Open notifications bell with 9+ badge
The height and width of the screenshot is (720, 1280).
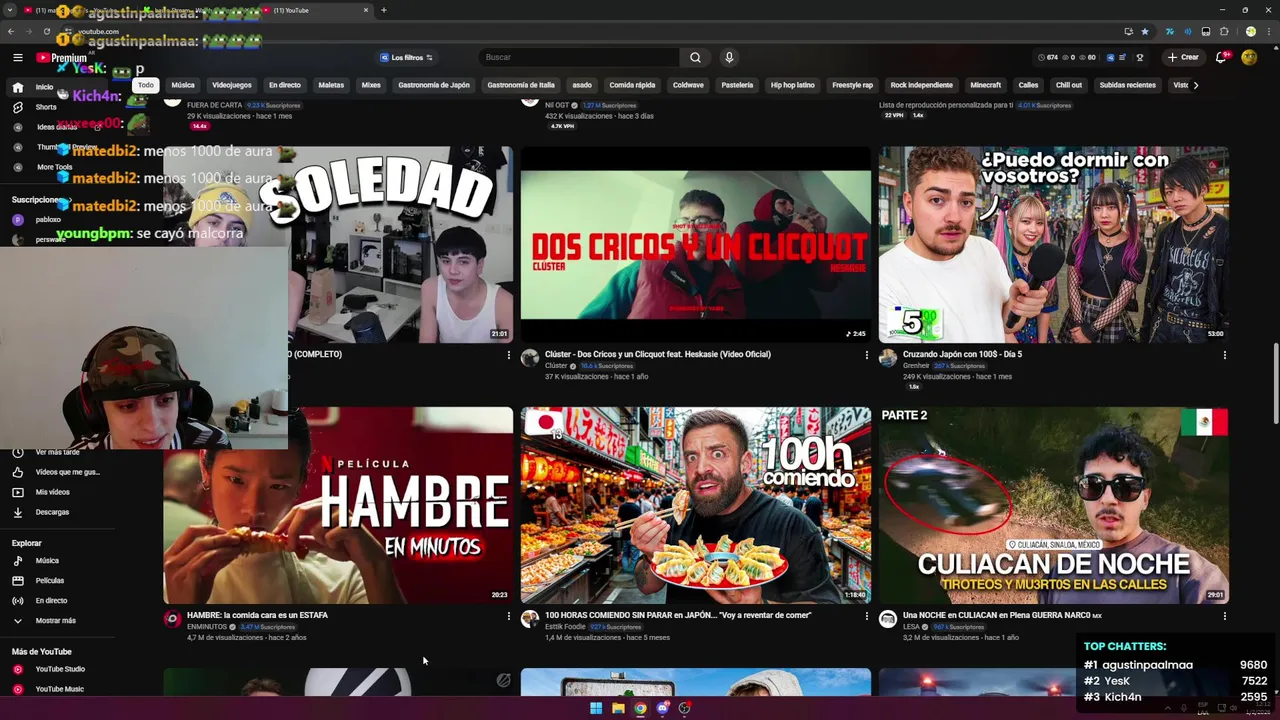pos(1221,58)
